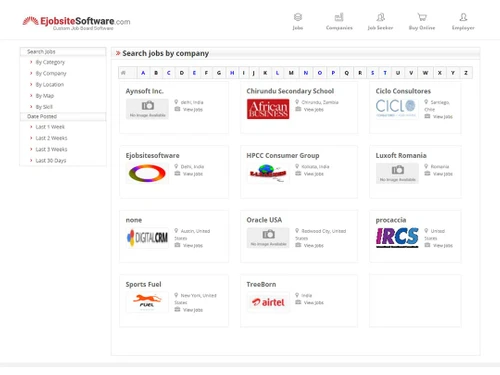Open the Chirundu Secondary School title
The image size is (500, 375).
(290, 91)
